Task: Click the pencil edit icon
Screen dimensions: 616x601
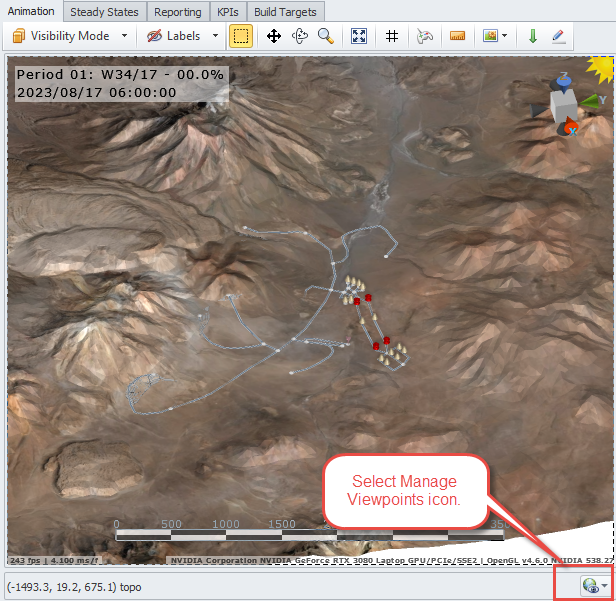Action: pos(558,36)
